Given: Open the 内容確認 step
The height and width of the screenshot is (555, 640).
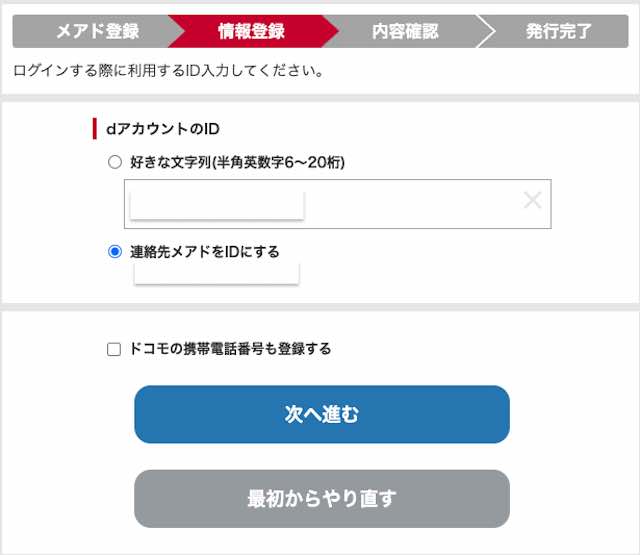Looking at the screenshot, I should pyautogui.click(x=404, y=31).
